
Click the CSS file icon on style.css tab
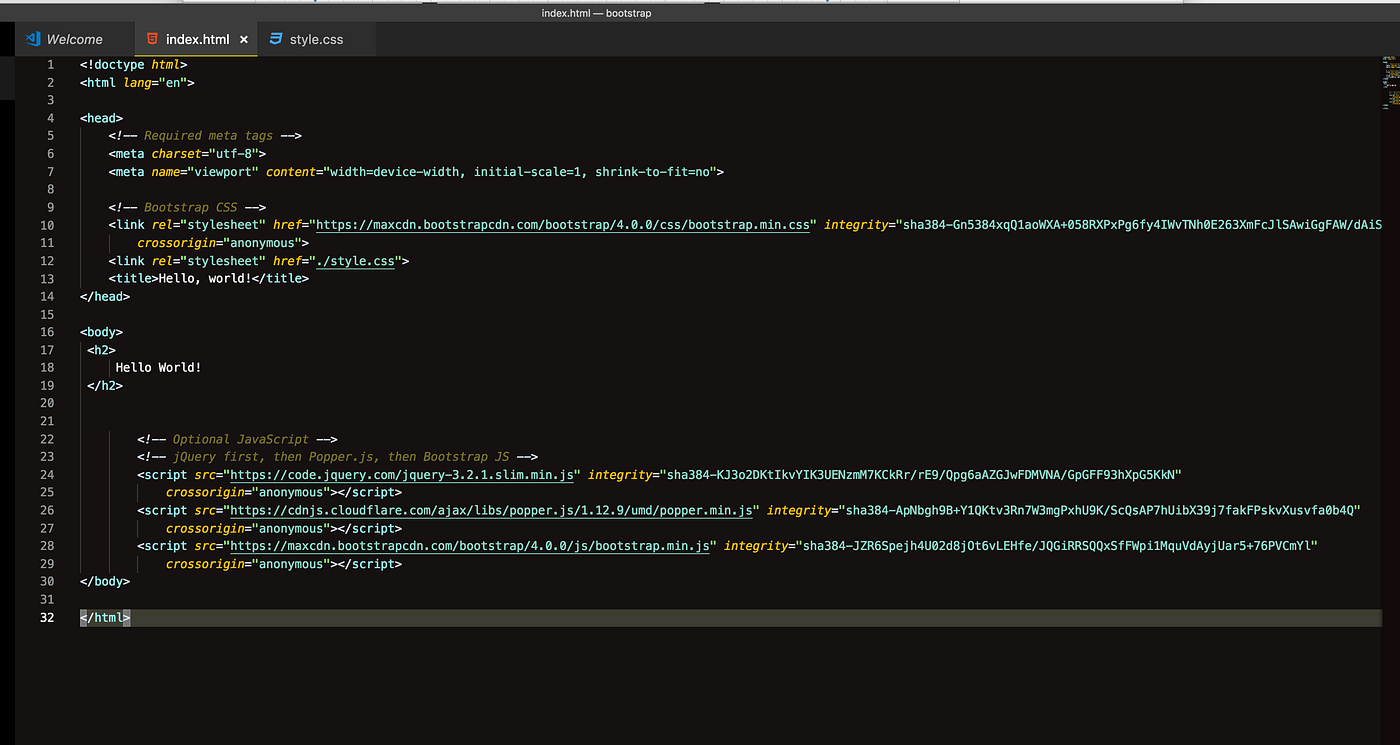pos(275,39)
